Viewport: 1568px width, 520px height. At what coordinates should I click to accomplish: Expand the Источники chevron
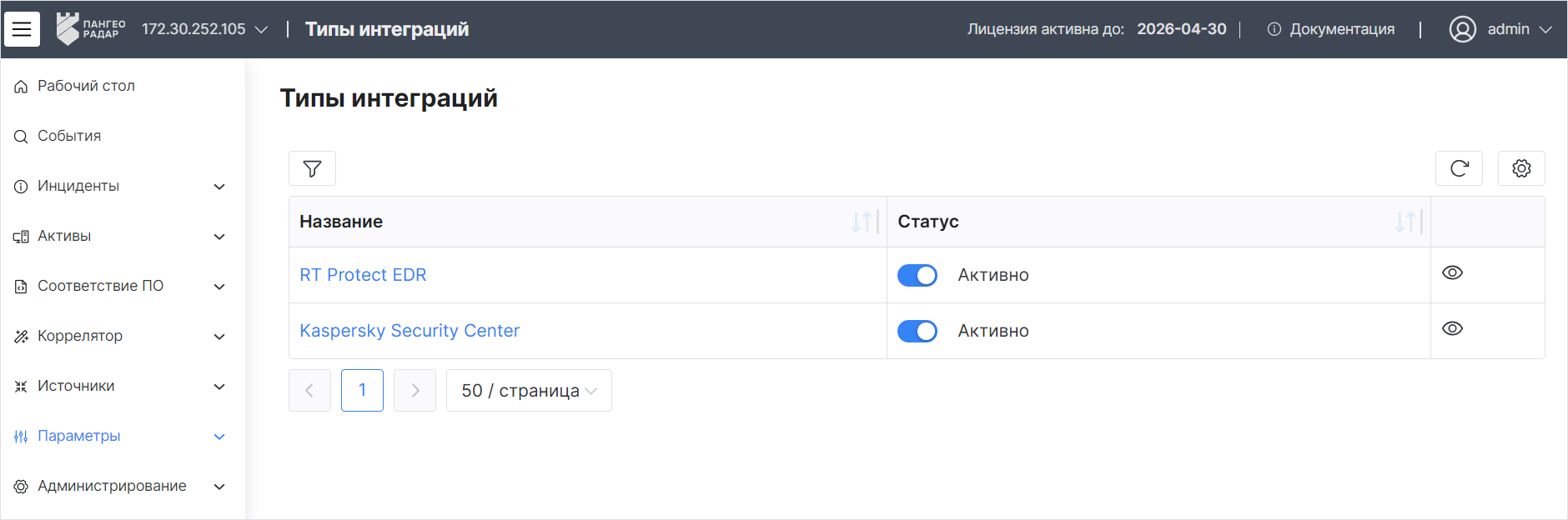click(x=219, y=387)
